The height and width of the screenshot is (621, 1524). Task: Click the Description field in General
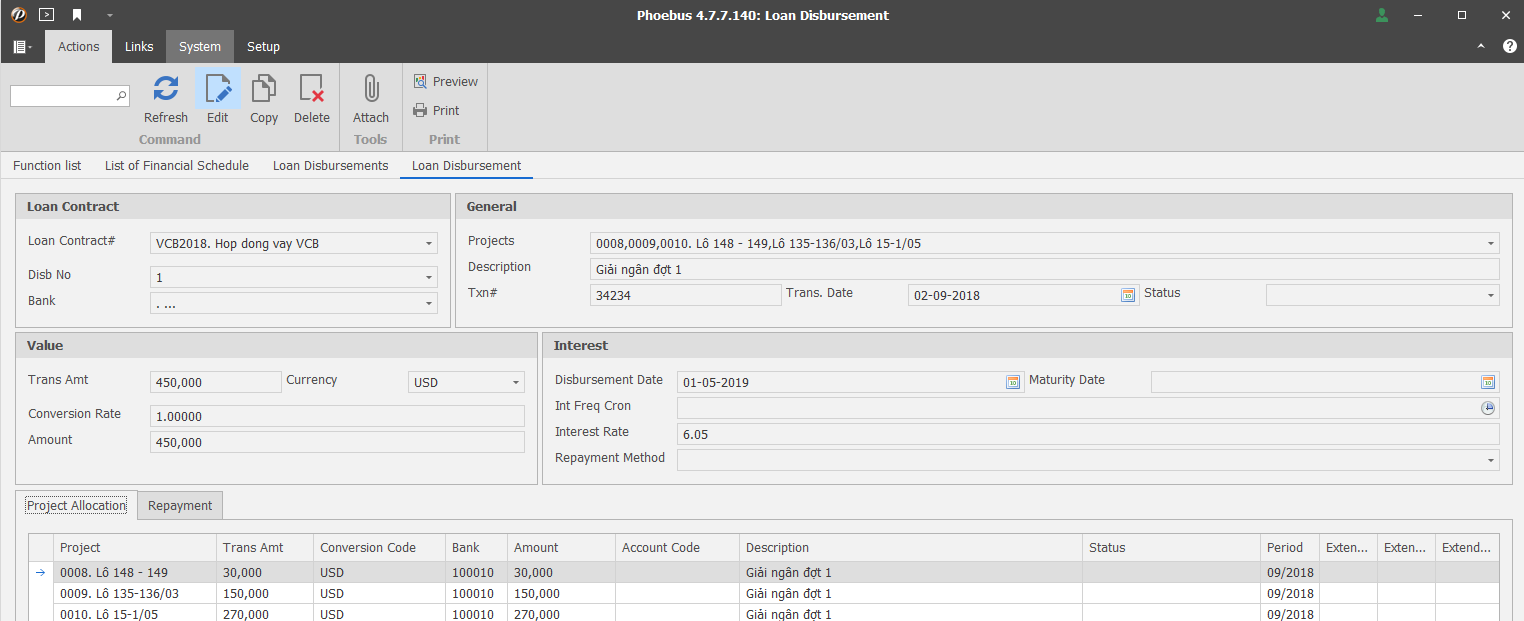click(x=1044, y=270)
